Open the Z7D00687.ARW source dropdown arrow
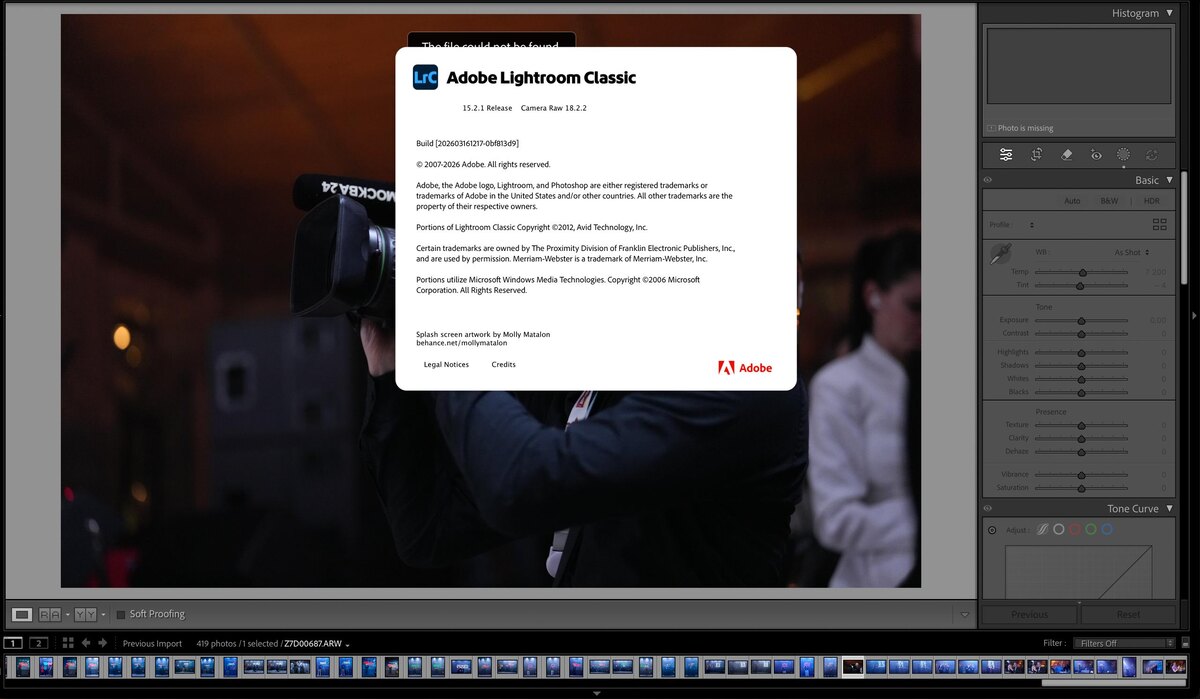 [348, 644]
